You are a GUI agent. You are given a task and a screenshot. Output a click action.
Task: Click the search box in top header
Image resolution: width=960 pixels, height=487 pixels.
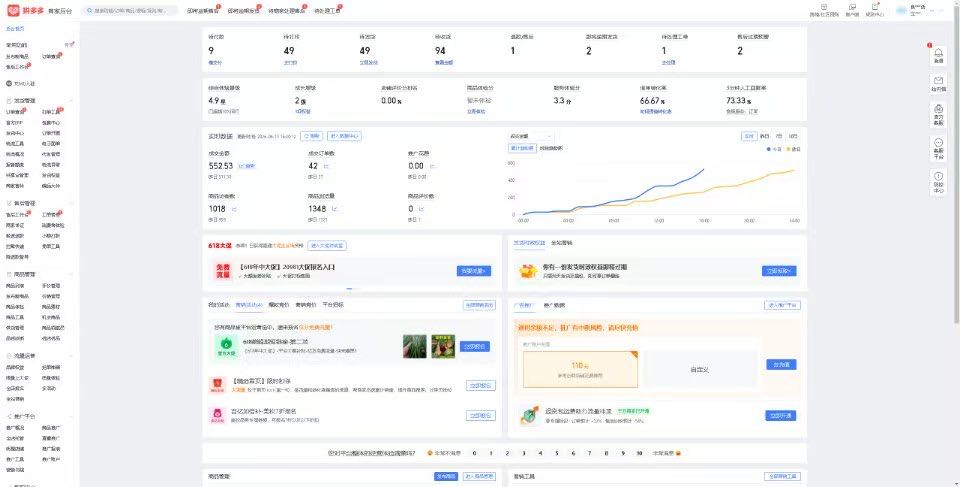point(130,10)
